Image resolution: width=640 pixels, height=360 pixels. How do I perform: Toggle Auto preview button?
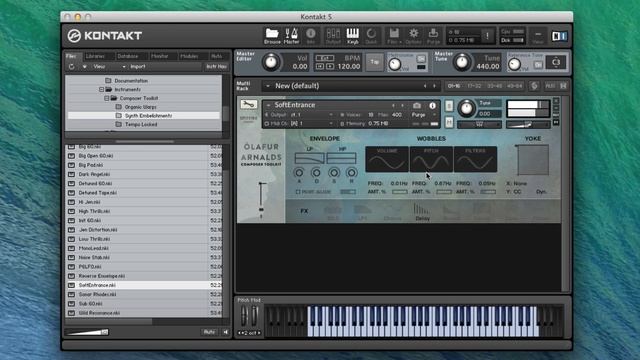[209, 332]
